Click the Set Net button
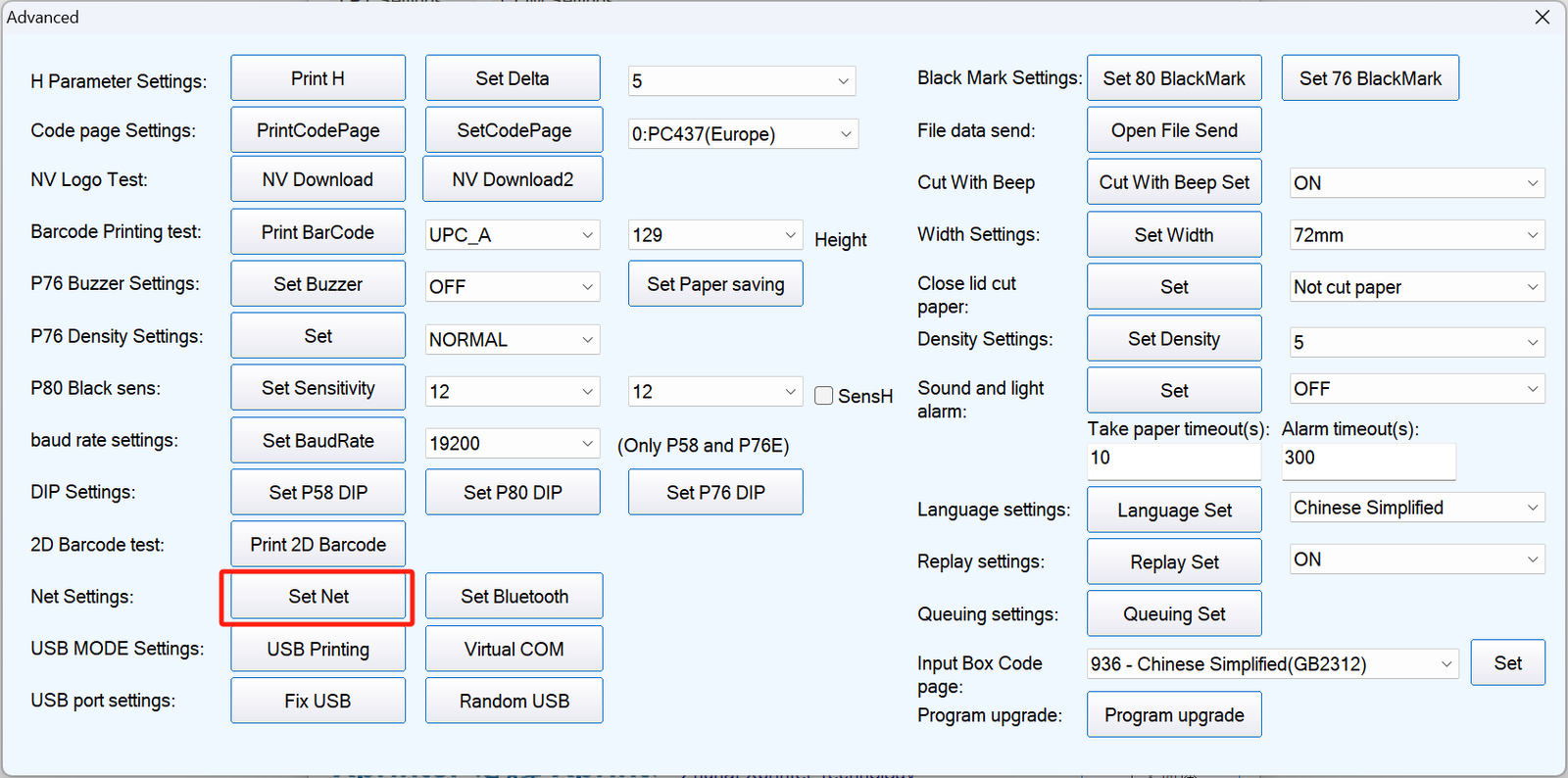Image resolution: width=1568 pixels, height=778 pixels. click(318, 597)
